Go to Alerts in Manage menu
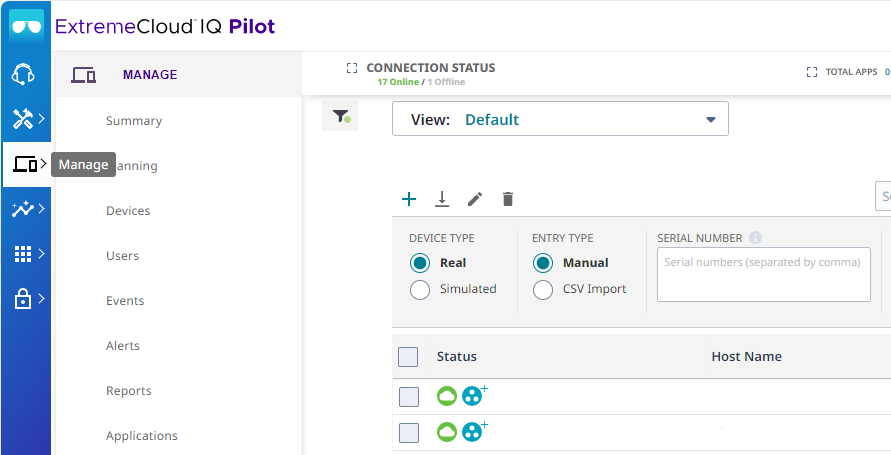Viewport: 891px width, 455px height. [x=123, y=346]
